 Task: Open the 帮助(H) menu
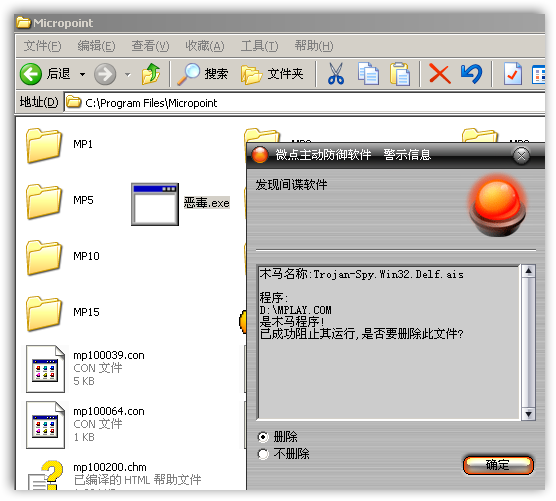coord(314,46)
